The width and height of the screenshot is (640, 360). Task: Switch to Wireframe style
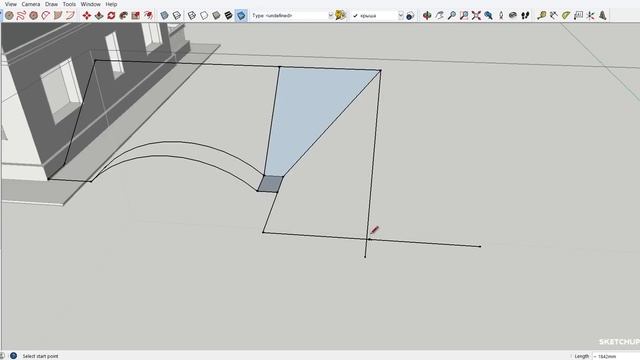pyautogui.click(x=191, y=16)
